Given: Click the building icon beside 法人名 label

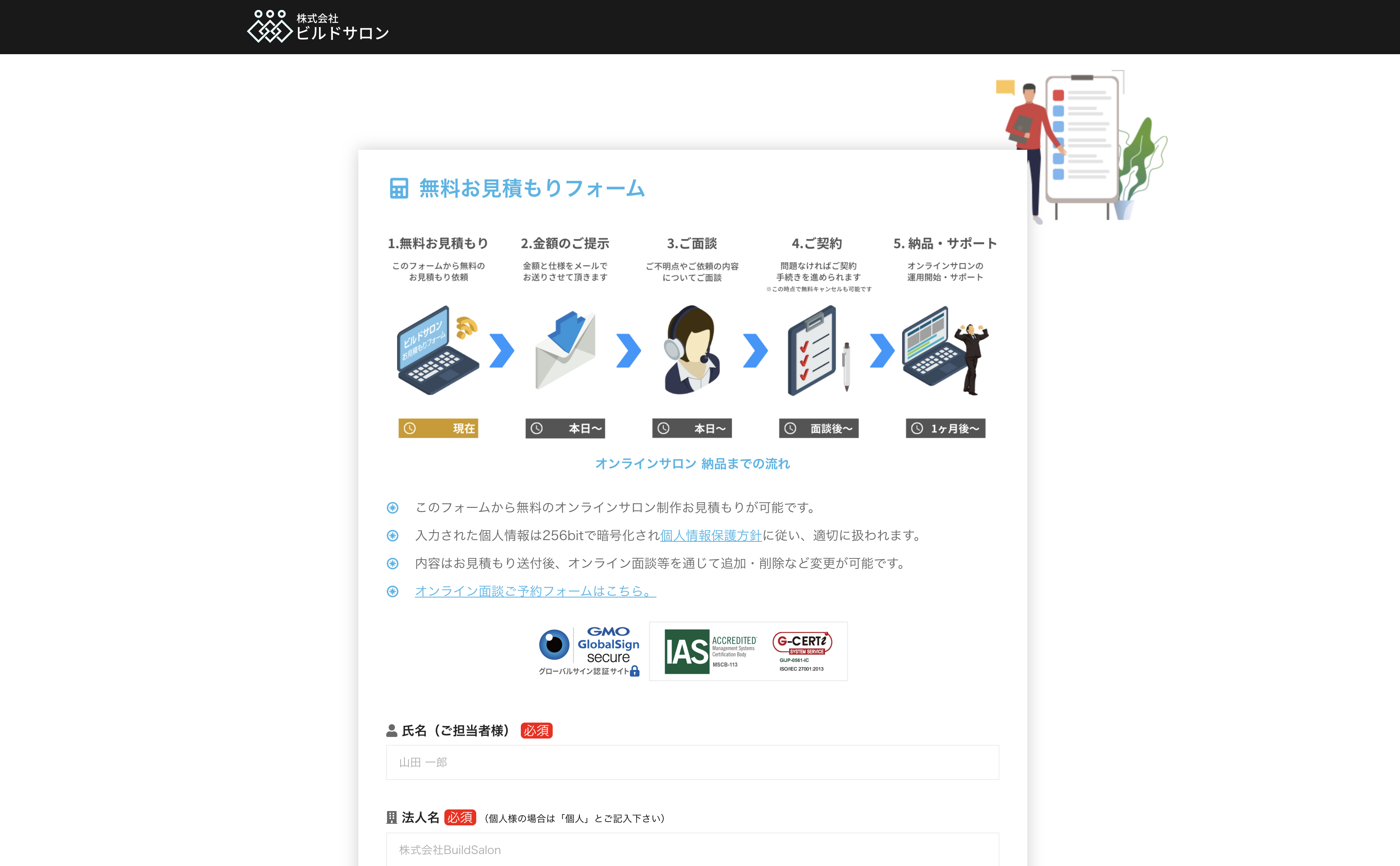Looking at the screenshot, I should (x=391, y=817).
